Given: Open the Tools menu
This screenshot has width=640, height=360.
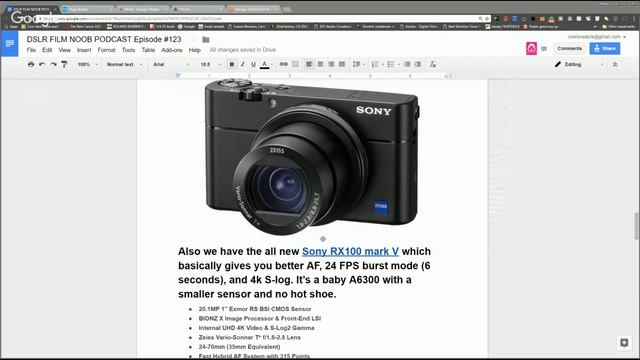Looking at the screenshot, I should click(128, 50).
